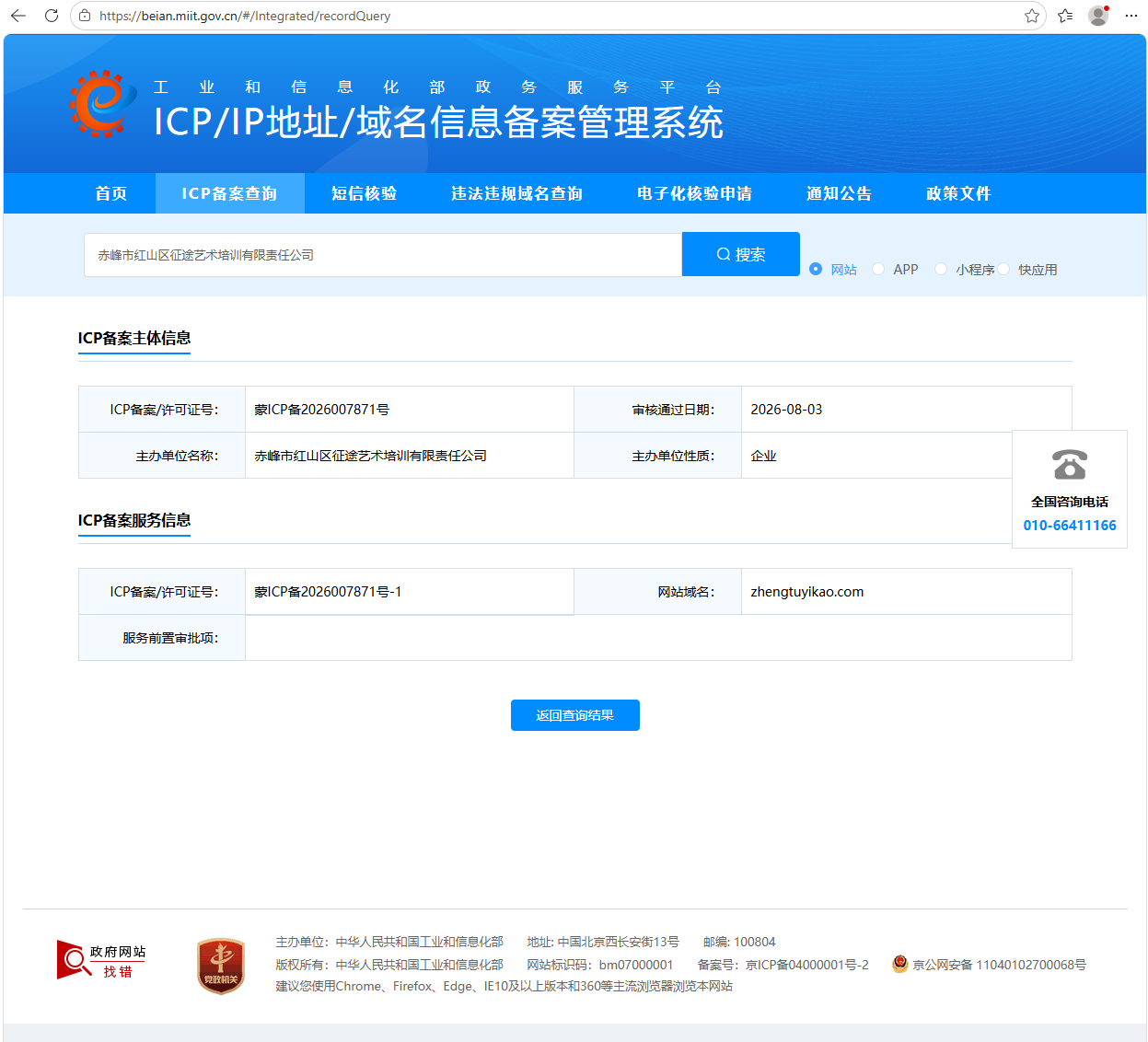This screenshot has width=1148, height=1042.
Task: Click the 党政机关 red emblem badge
Action: coord(221,967)
